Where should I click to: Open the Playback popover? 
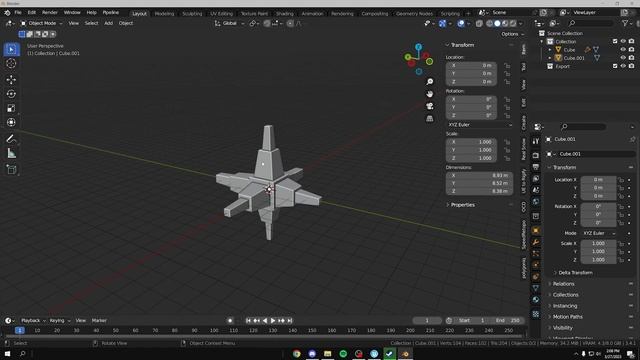tap(33, 321)
